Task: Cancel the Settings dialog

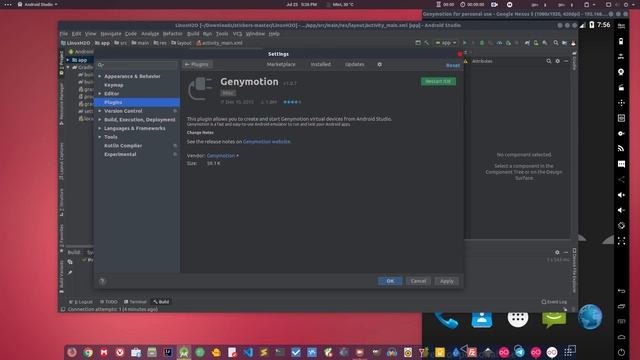Action: (418, 281)
